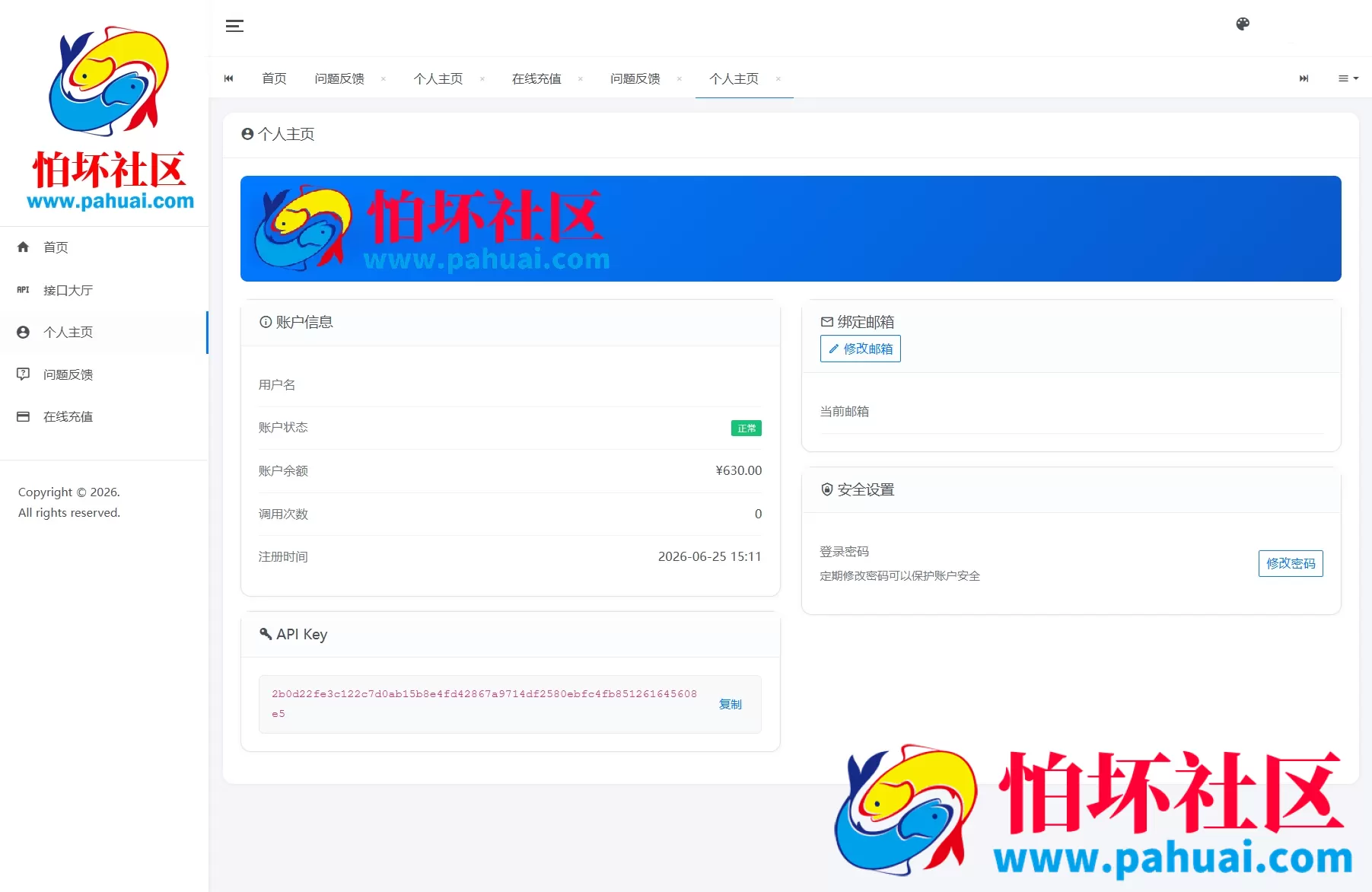Image resolution: width=1372 pixels, height=892 pixels.
Task: Open 接口大厅 from the sidebar menu
Action: [103, 290]
